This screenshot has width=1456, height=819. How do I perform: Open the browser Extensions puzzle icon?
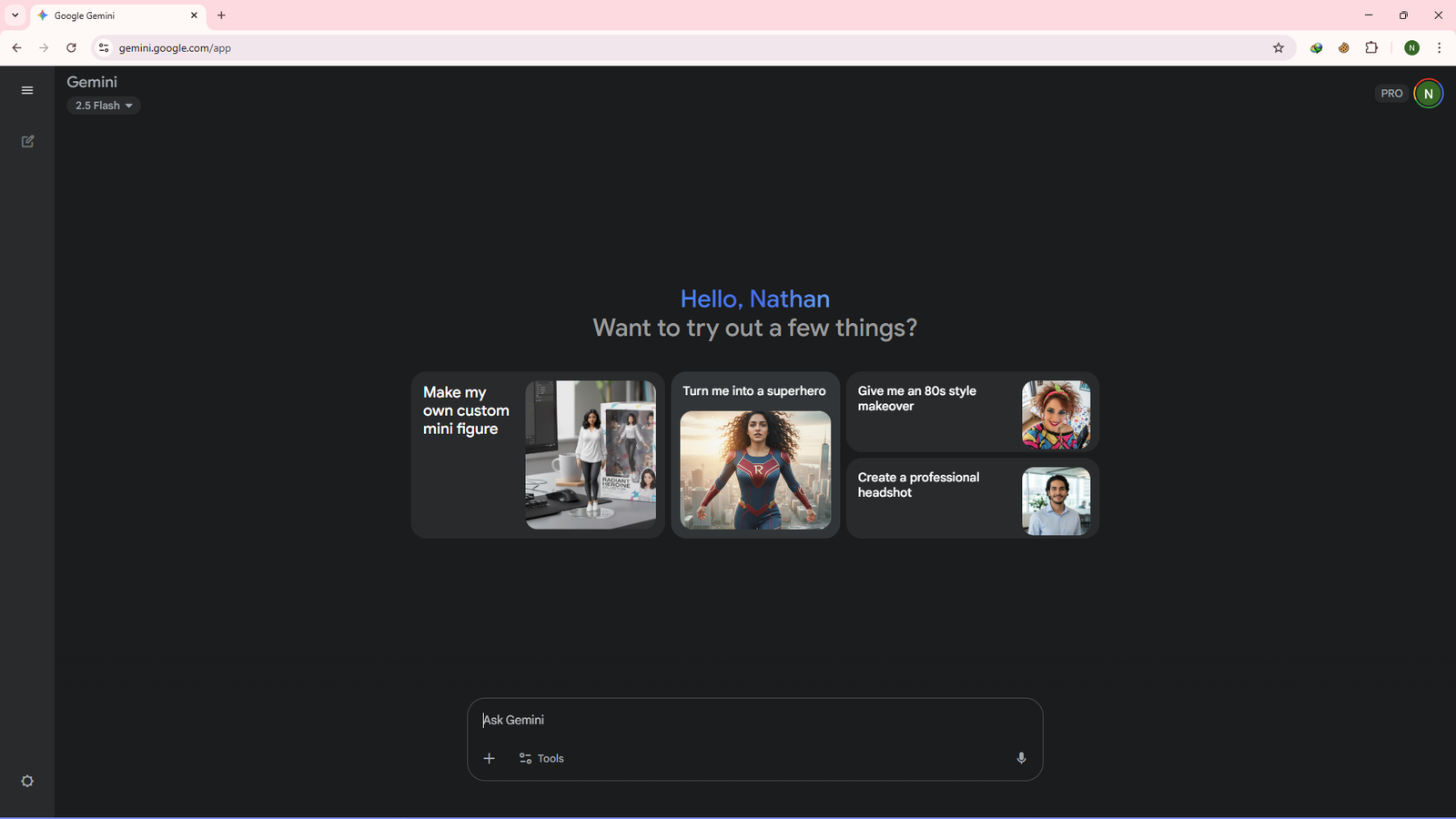pos(1371,48)
